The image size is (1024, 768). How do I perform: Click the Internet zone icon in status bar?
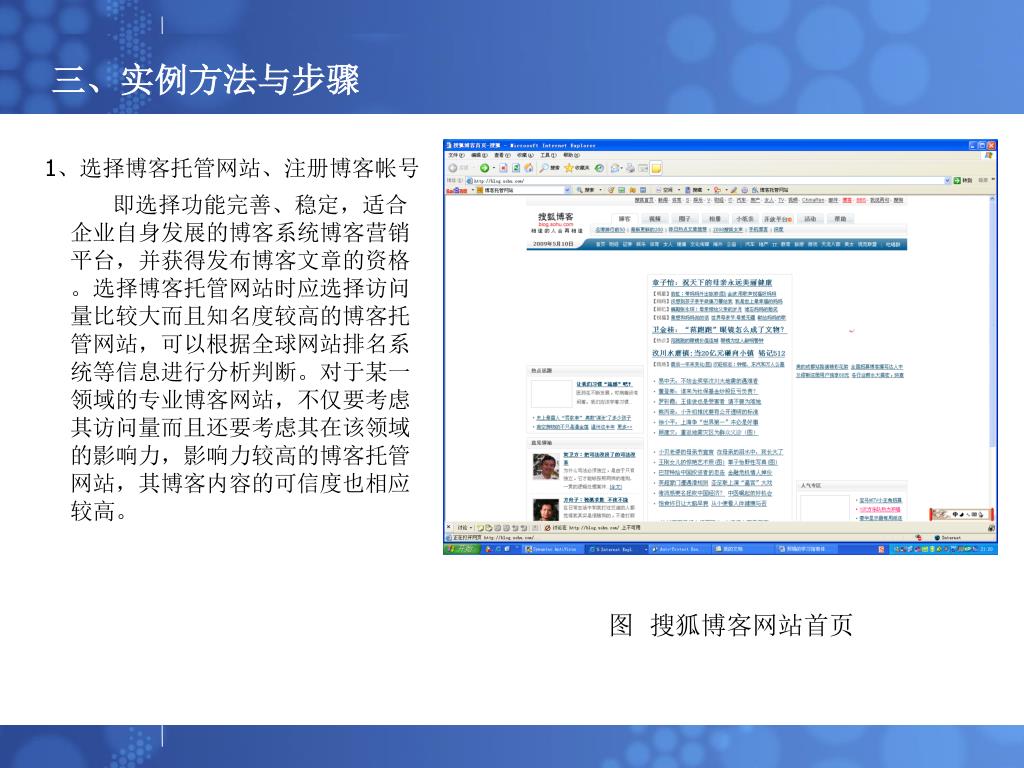tap(938, 538)
